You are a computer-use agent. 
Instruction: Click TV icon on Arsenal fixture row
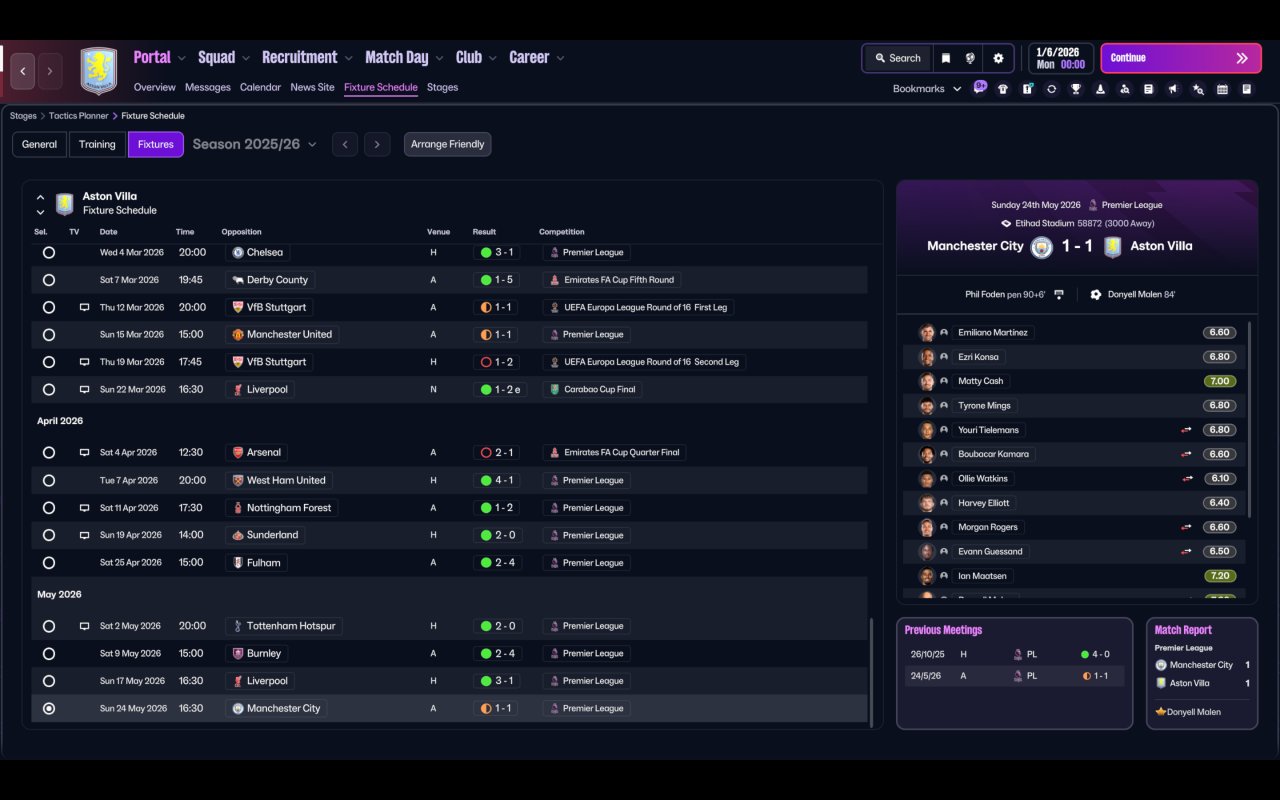coord(84,453)
